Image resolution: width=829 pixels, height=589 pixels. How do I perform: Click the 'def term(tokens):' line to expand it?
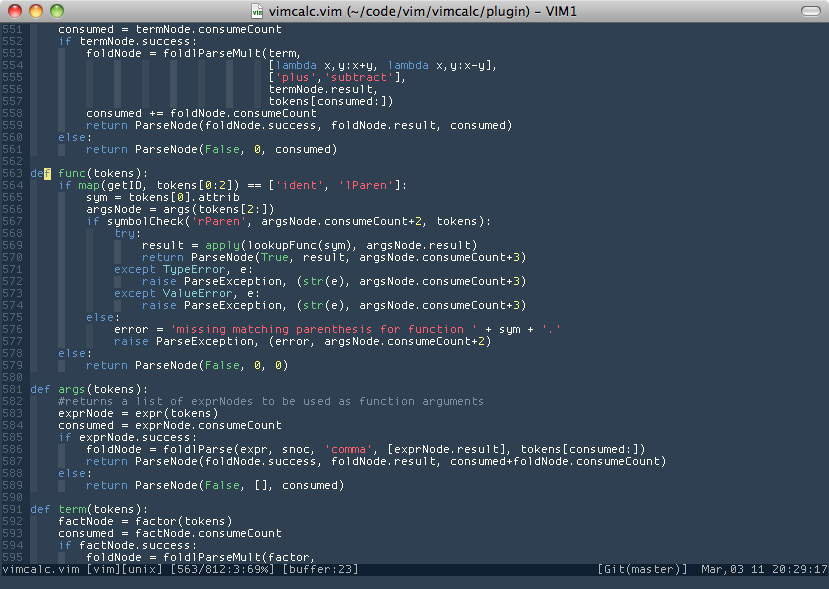pyautogui.click(x=90, y=509)
